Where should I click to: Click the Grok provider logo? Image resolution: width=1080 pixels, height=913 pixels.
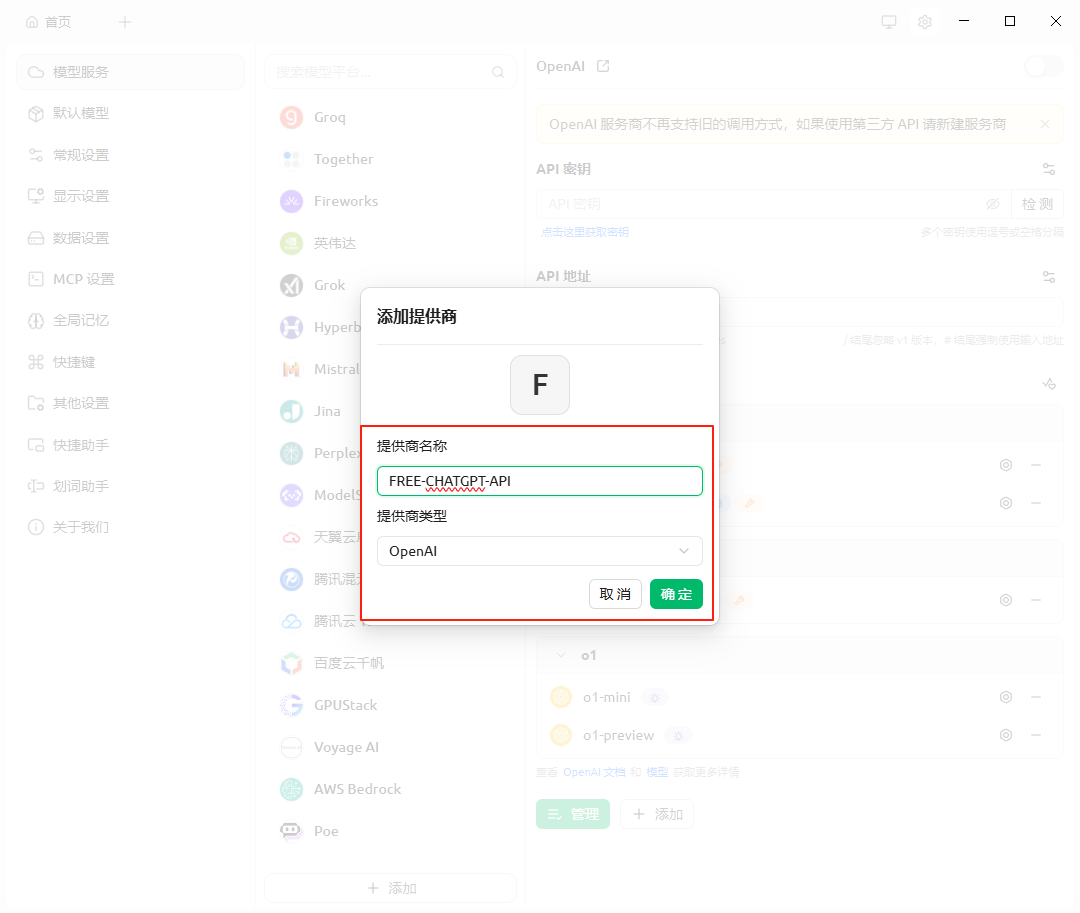coord(291,285)
